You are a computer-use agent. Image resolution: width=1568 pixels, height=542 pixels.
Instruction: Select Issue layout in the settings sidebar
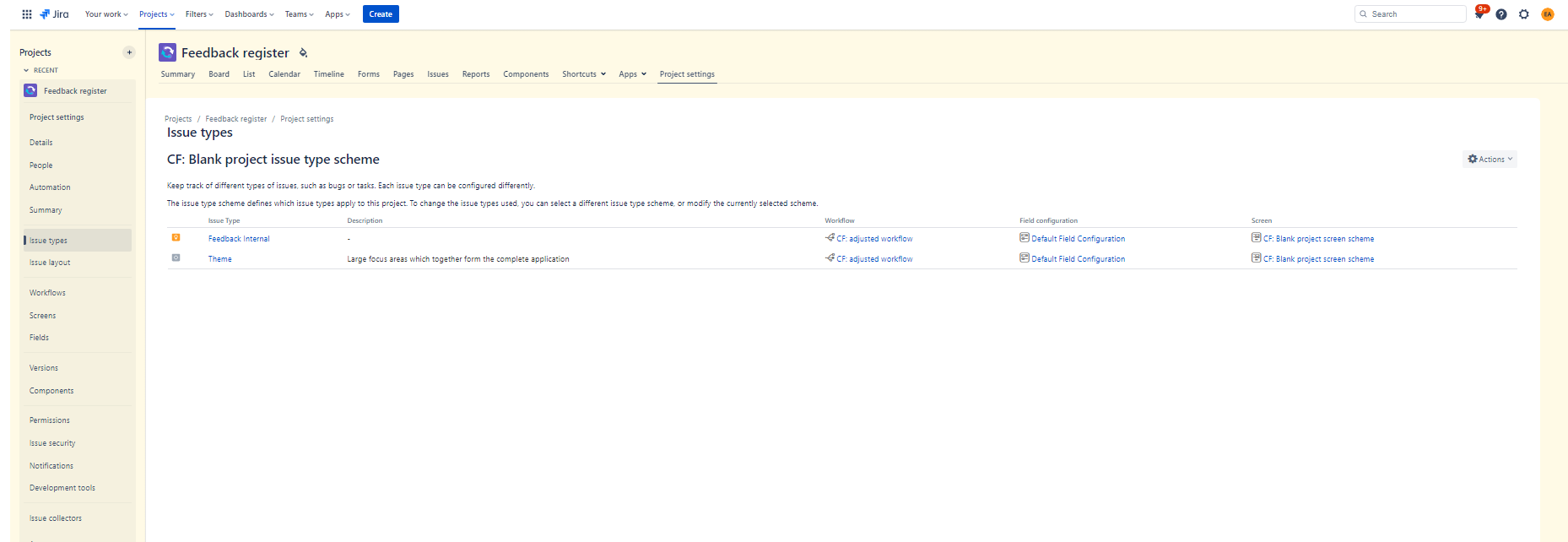[50, 263]
